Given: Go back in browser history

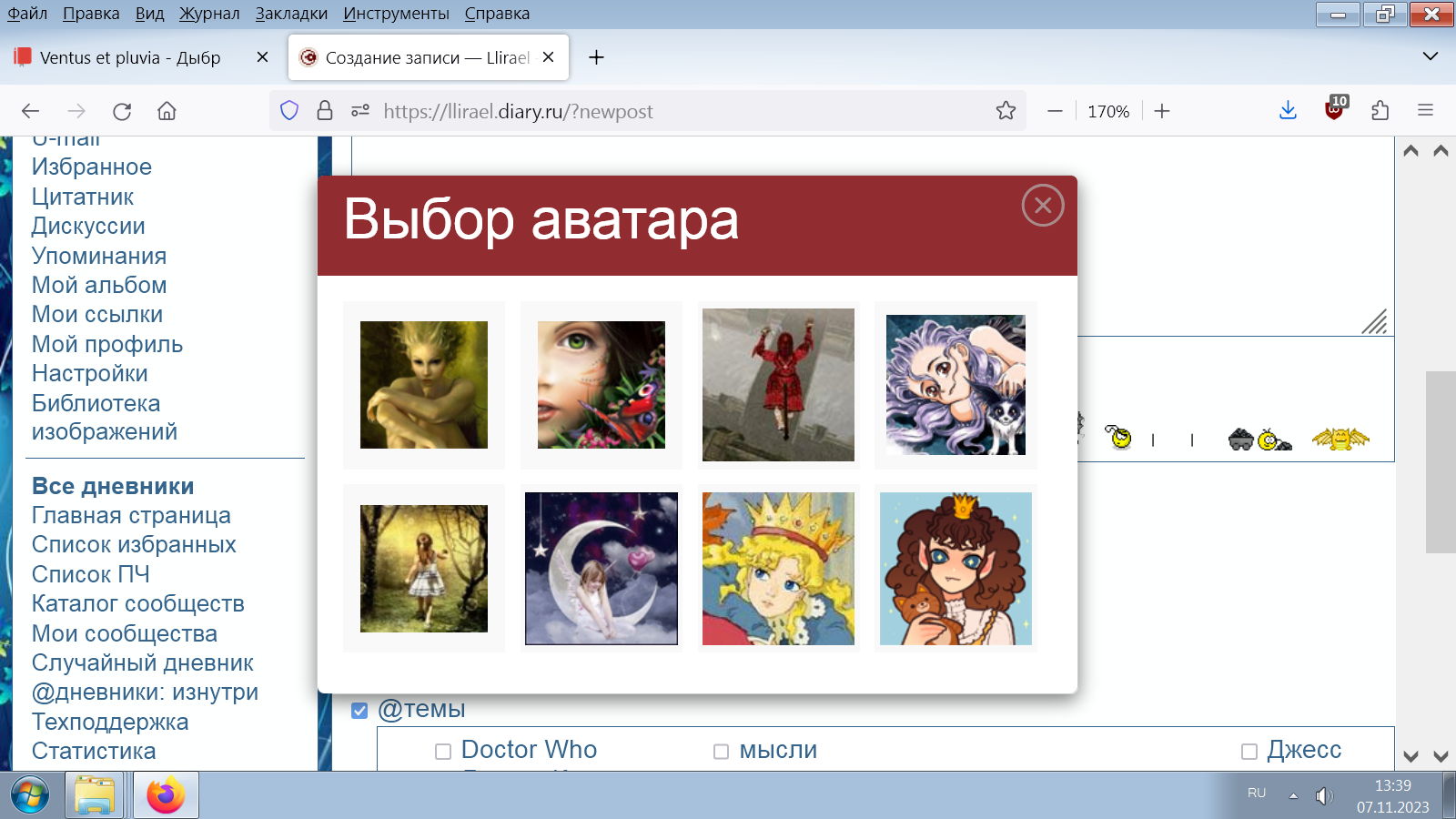Looking at the screenshot, I should tap(30, 111).
